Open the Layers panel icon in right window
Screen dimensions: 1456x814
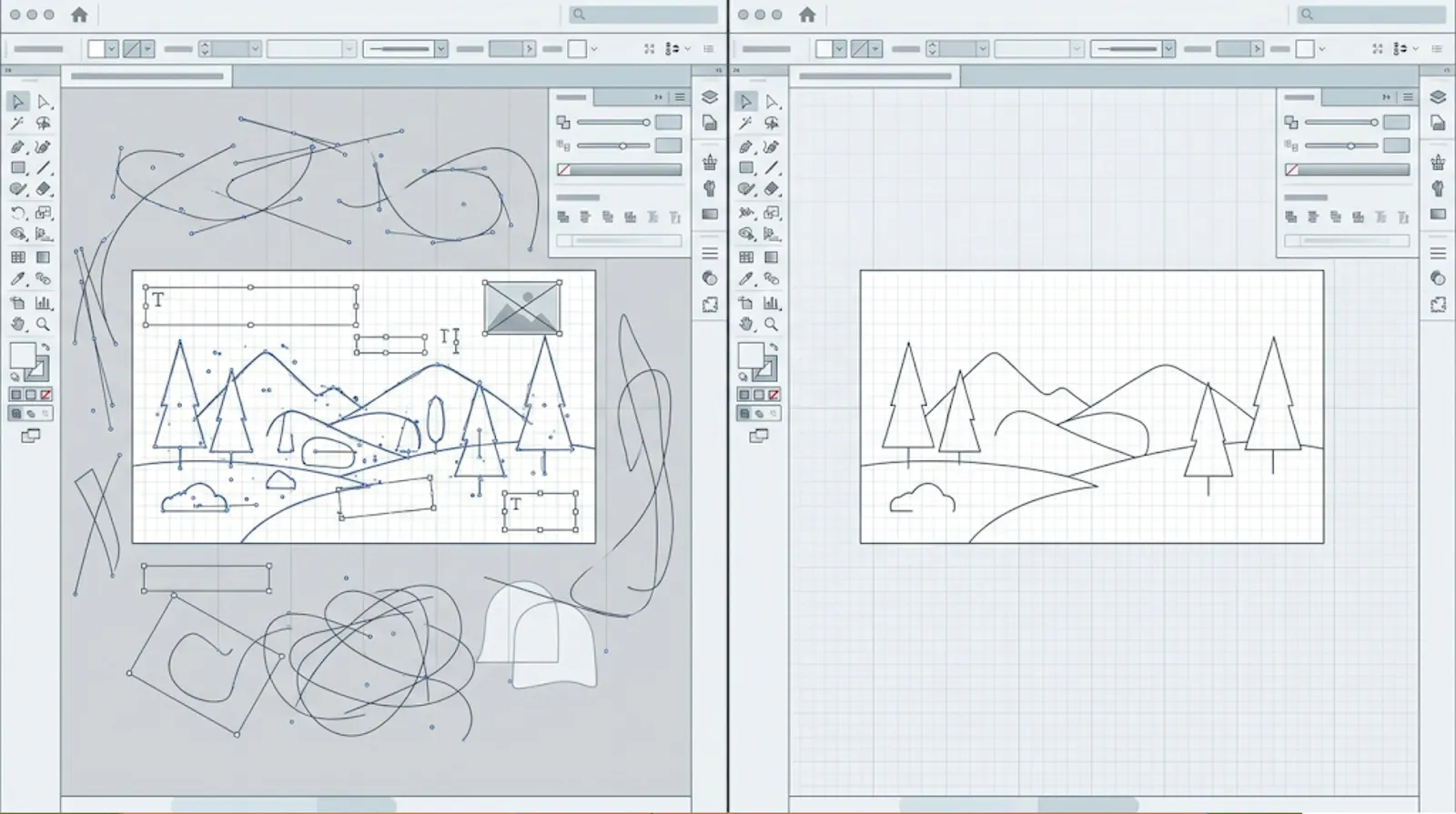point(1438,97)
